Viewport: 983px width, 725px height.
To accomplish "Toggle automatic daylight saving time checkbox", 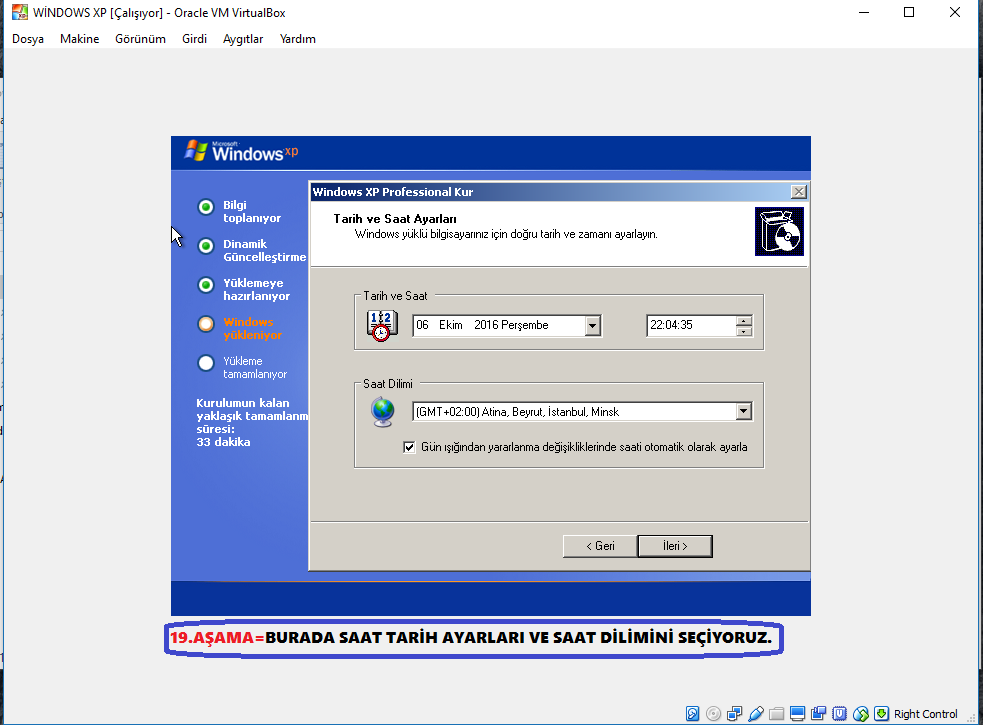I will (x=409, y=447).
